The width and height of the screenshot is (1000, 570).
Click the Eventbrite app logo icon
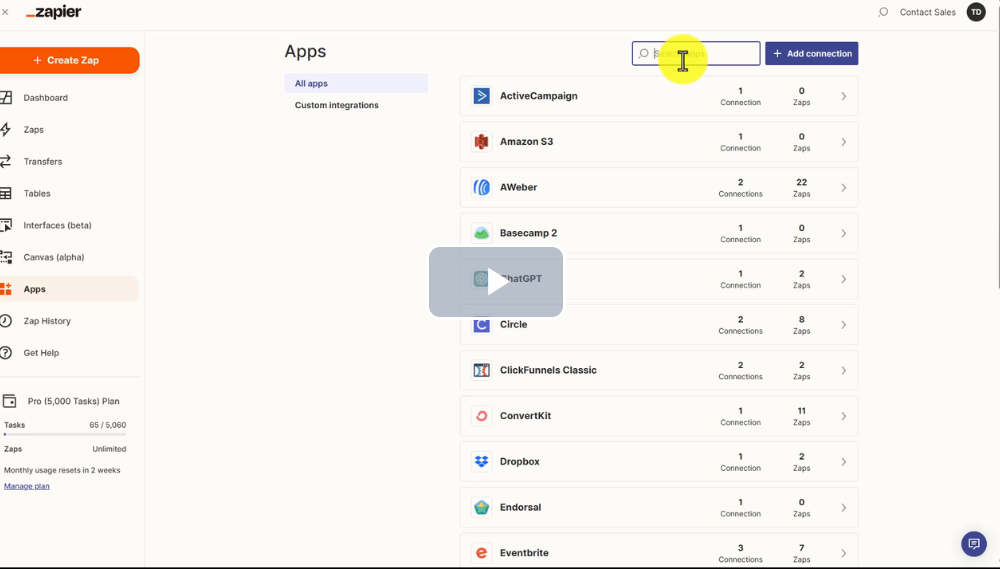482,553
